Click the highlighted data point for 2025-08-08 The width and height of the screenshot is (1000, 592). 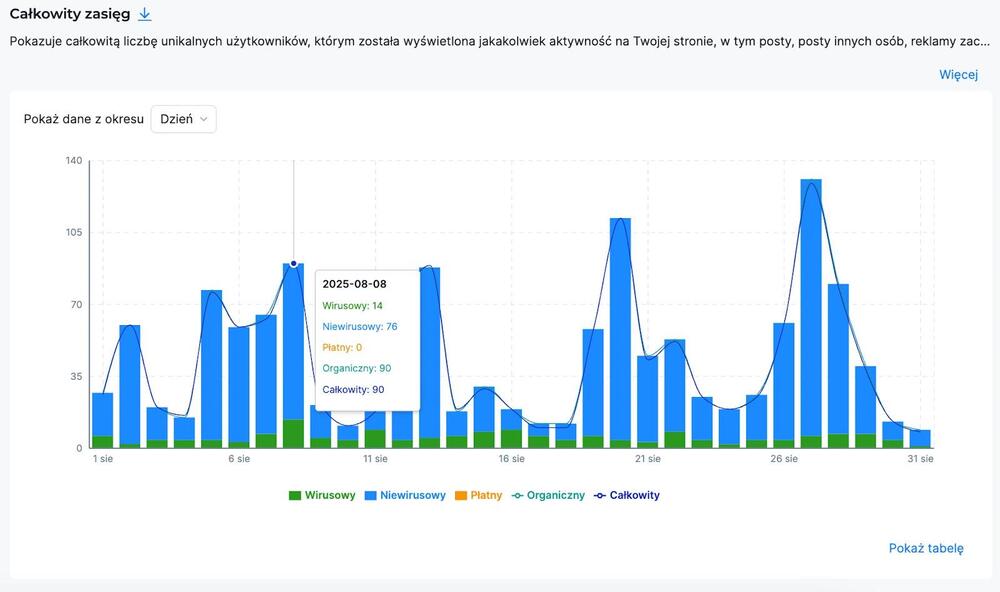[x=293, y=264]
